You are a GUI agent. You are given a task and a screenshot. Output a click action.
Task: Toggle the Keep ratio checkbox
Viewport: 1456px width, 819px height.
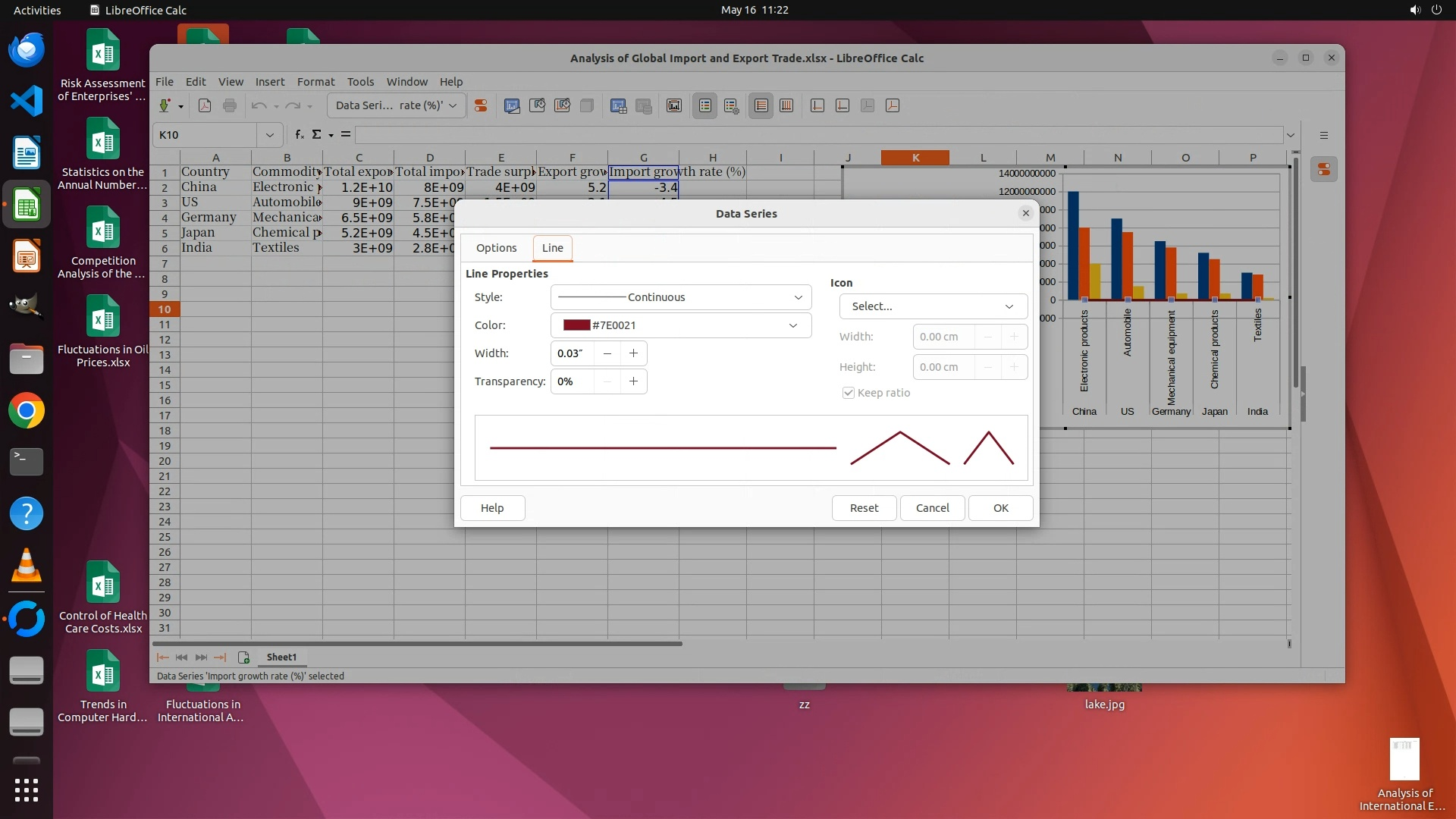pos(849,393)
